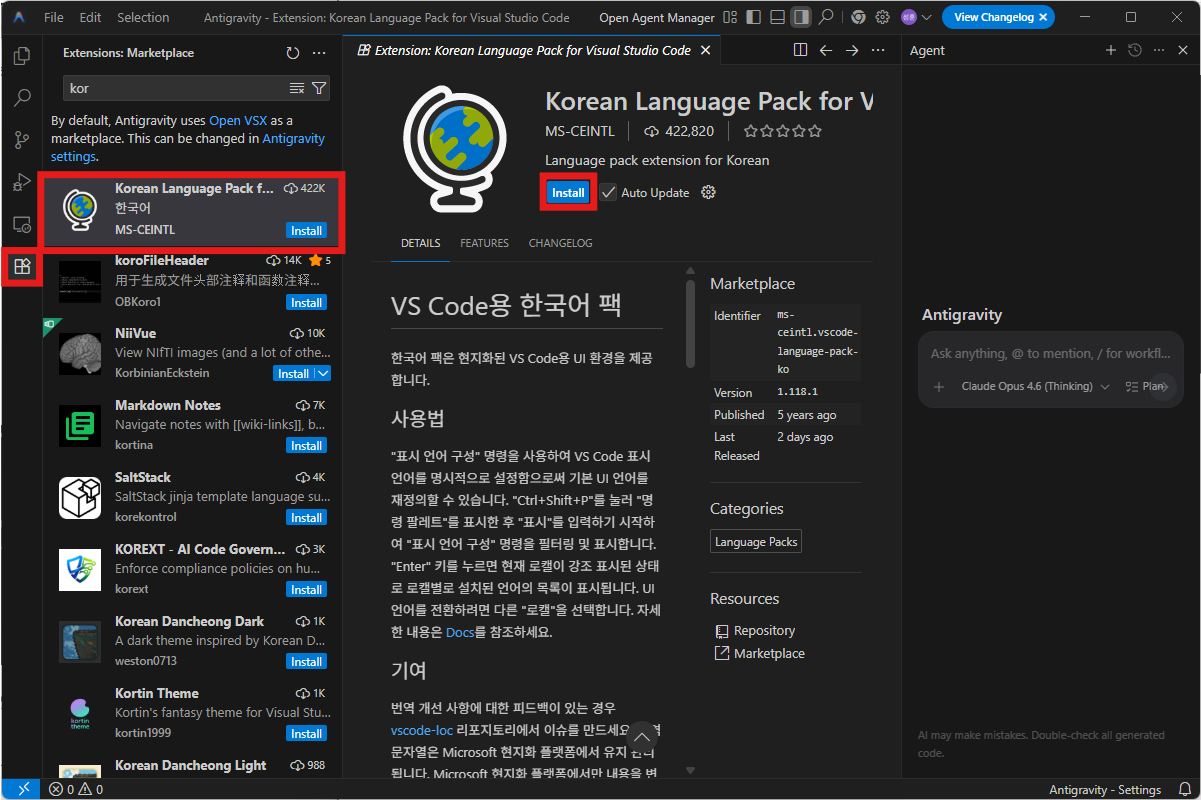Install the Kortin Theme extension

pyautogui.click(x=306, y=733)
